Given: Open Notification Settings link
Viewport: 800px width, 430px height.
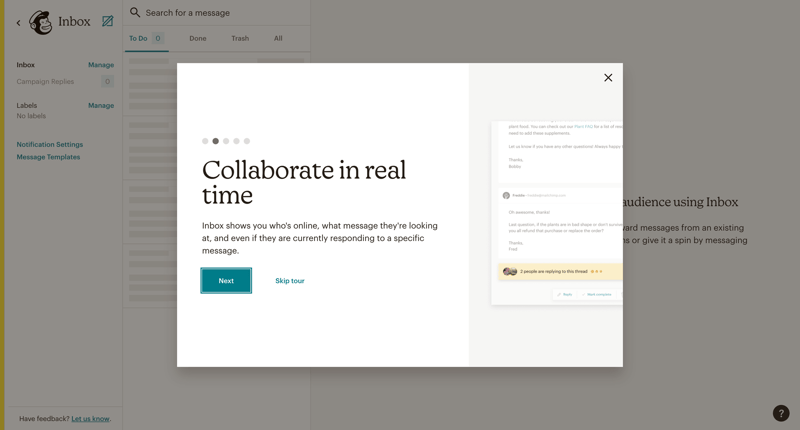Looking at the screenshot, I should click(x=49, y=144).
